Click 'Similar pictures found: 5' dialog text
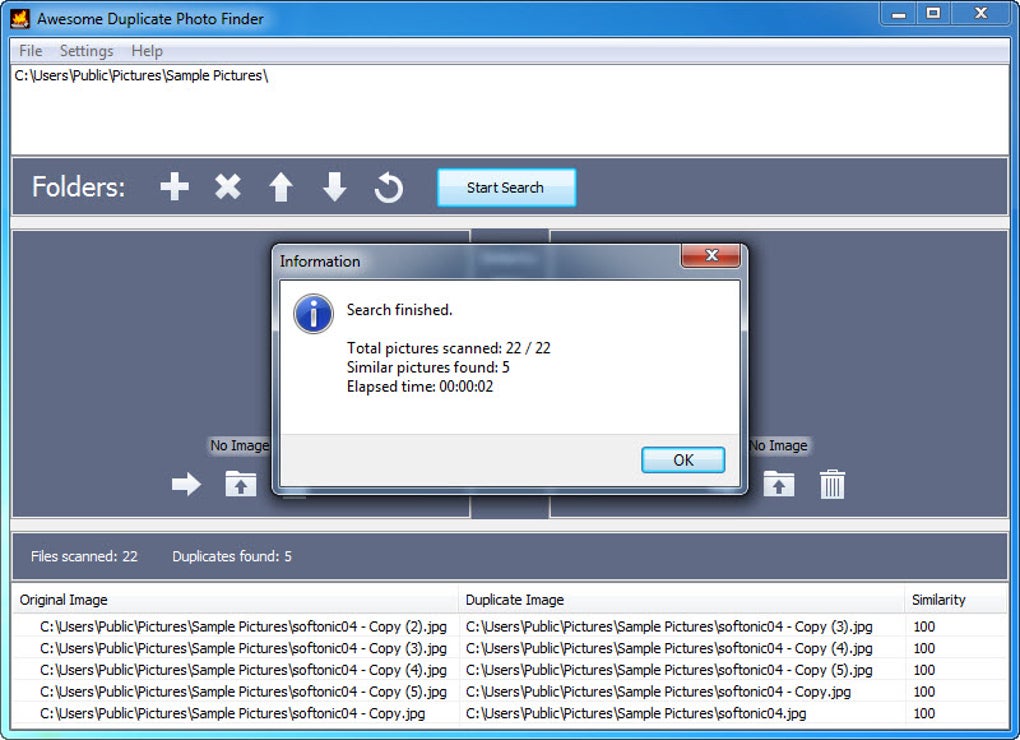 (428, 367)
